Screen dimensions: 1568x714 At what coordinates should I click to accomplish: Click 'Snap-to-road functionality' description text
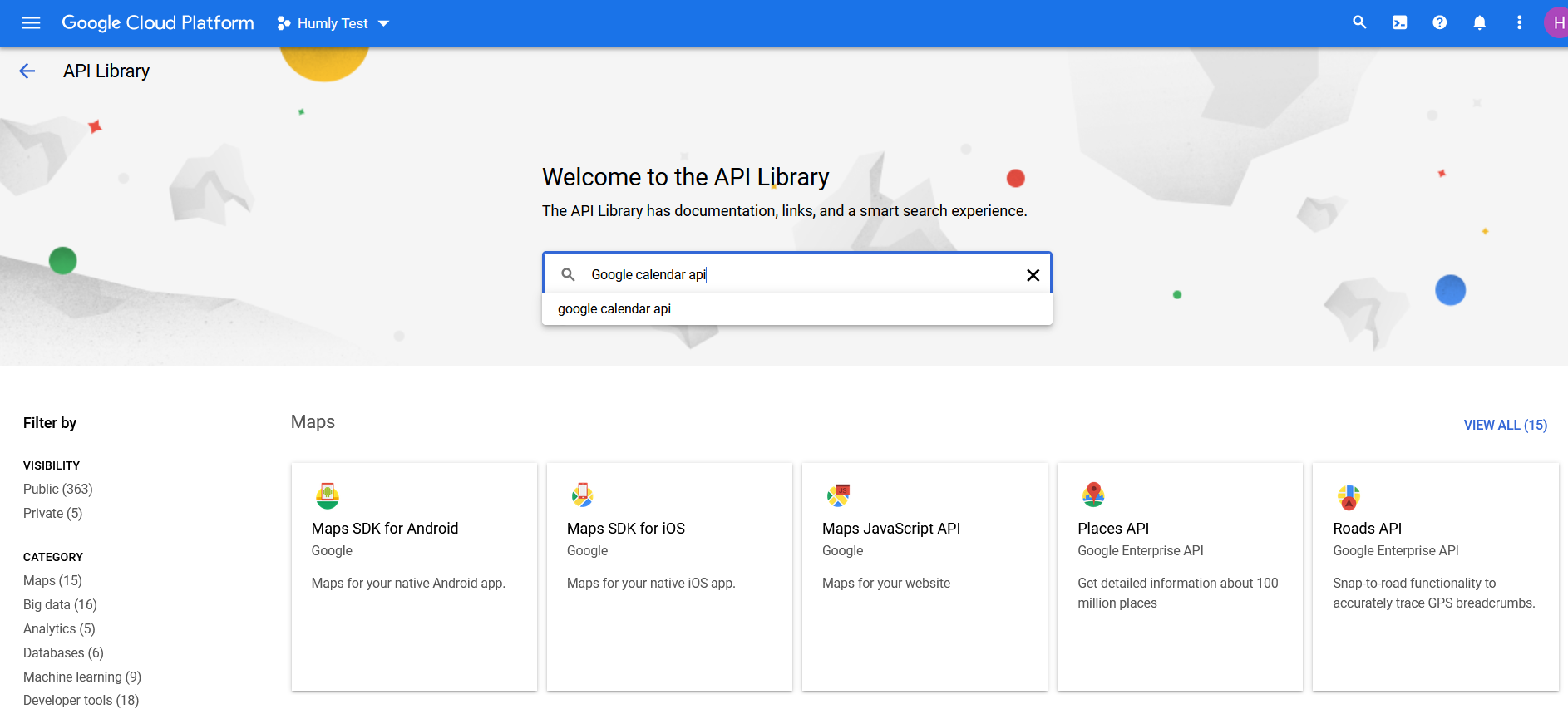pos(1434,593)
